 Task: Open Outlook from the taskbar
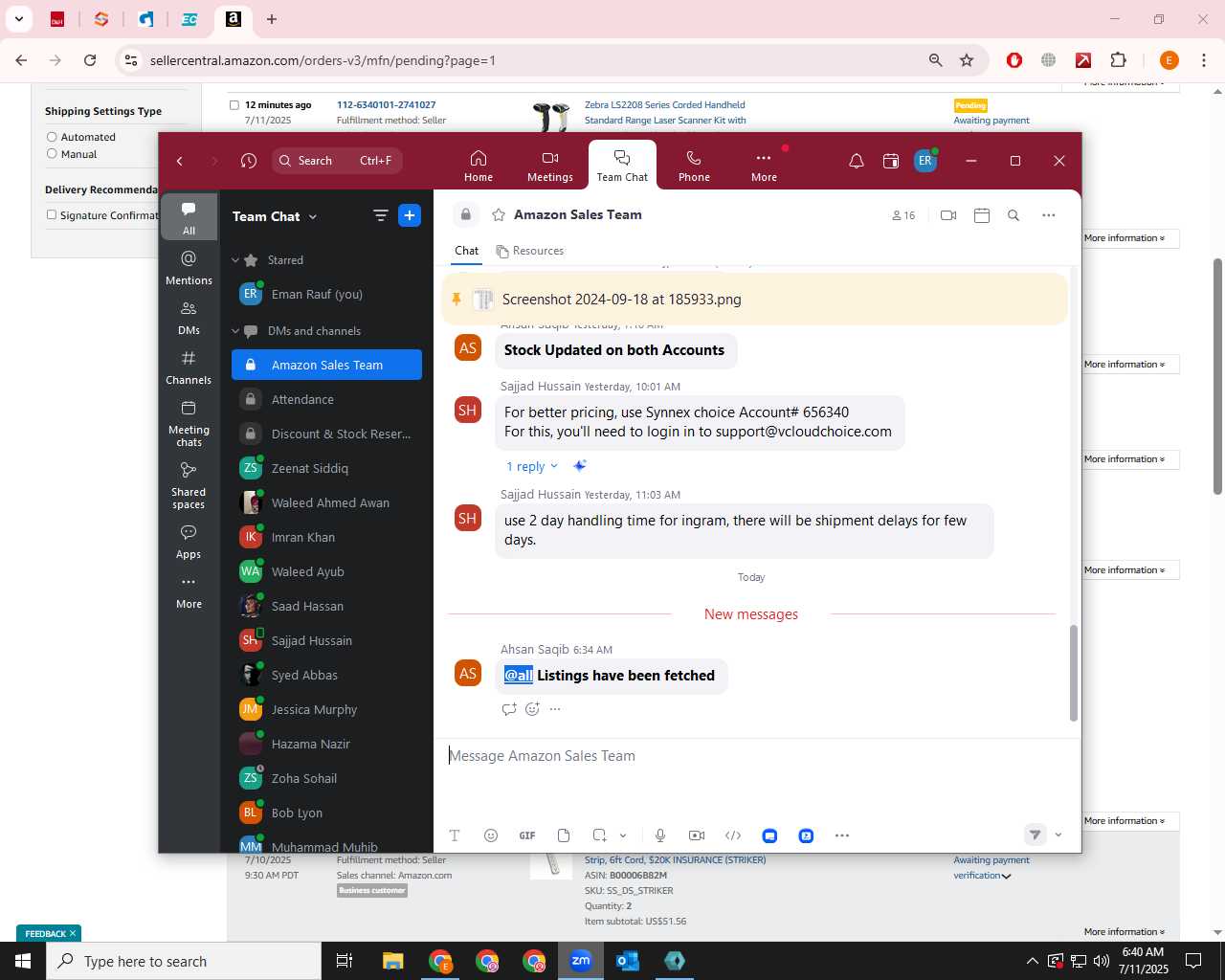[x=628, y=961]
